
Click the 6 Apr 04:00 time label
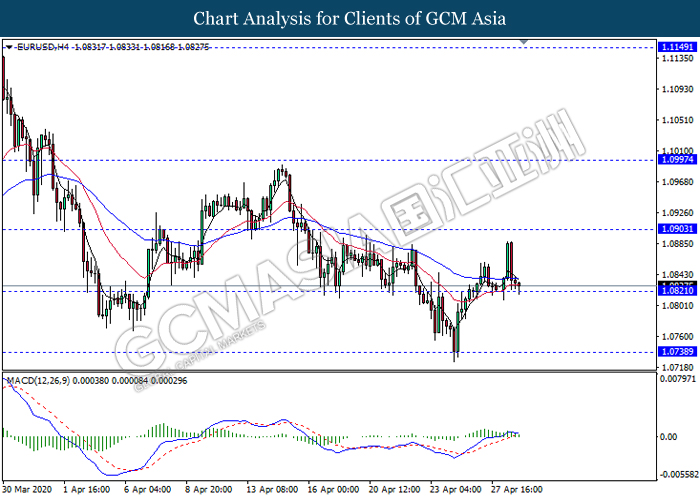pyautogui.click(x=147, y=489)
